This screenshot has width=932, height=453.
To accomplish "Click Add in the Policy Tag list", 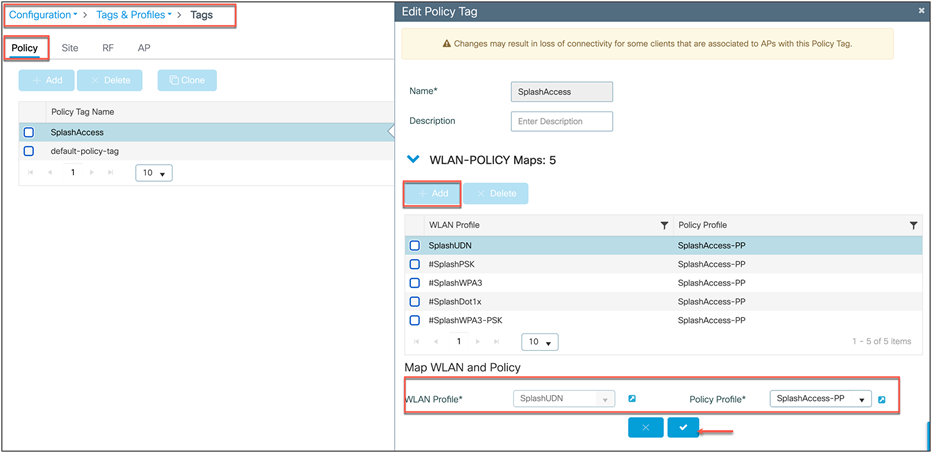I will (46, 80).
